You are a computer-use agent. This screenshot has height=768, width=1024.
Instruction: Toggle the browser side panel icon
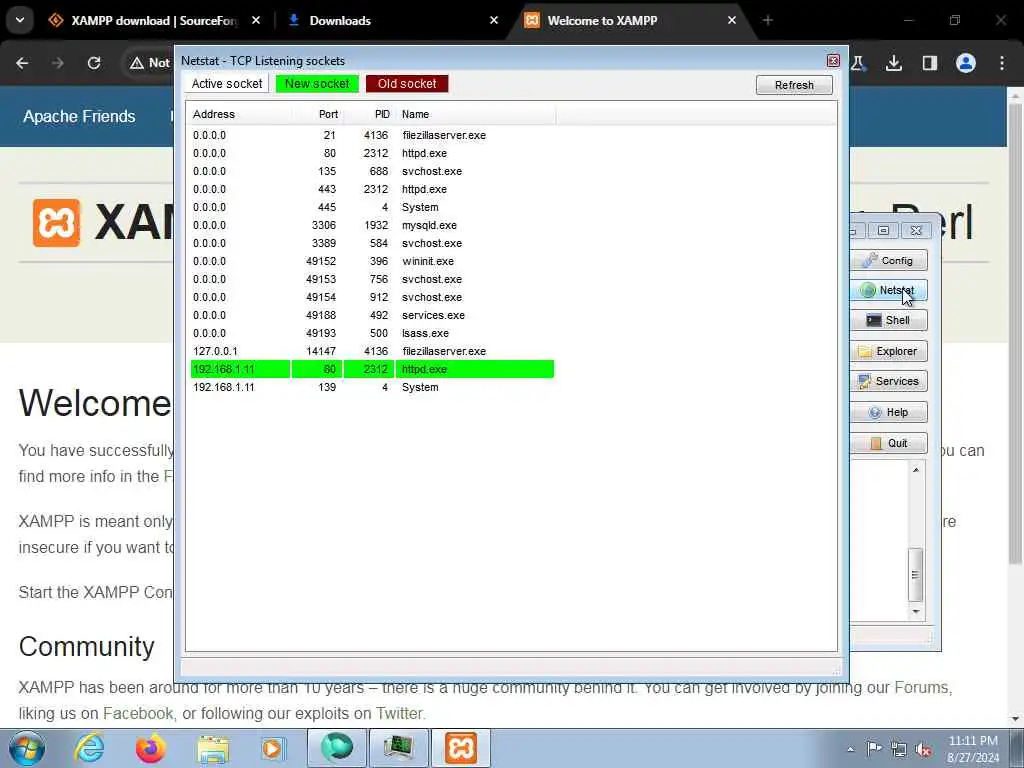coord(930,63)
